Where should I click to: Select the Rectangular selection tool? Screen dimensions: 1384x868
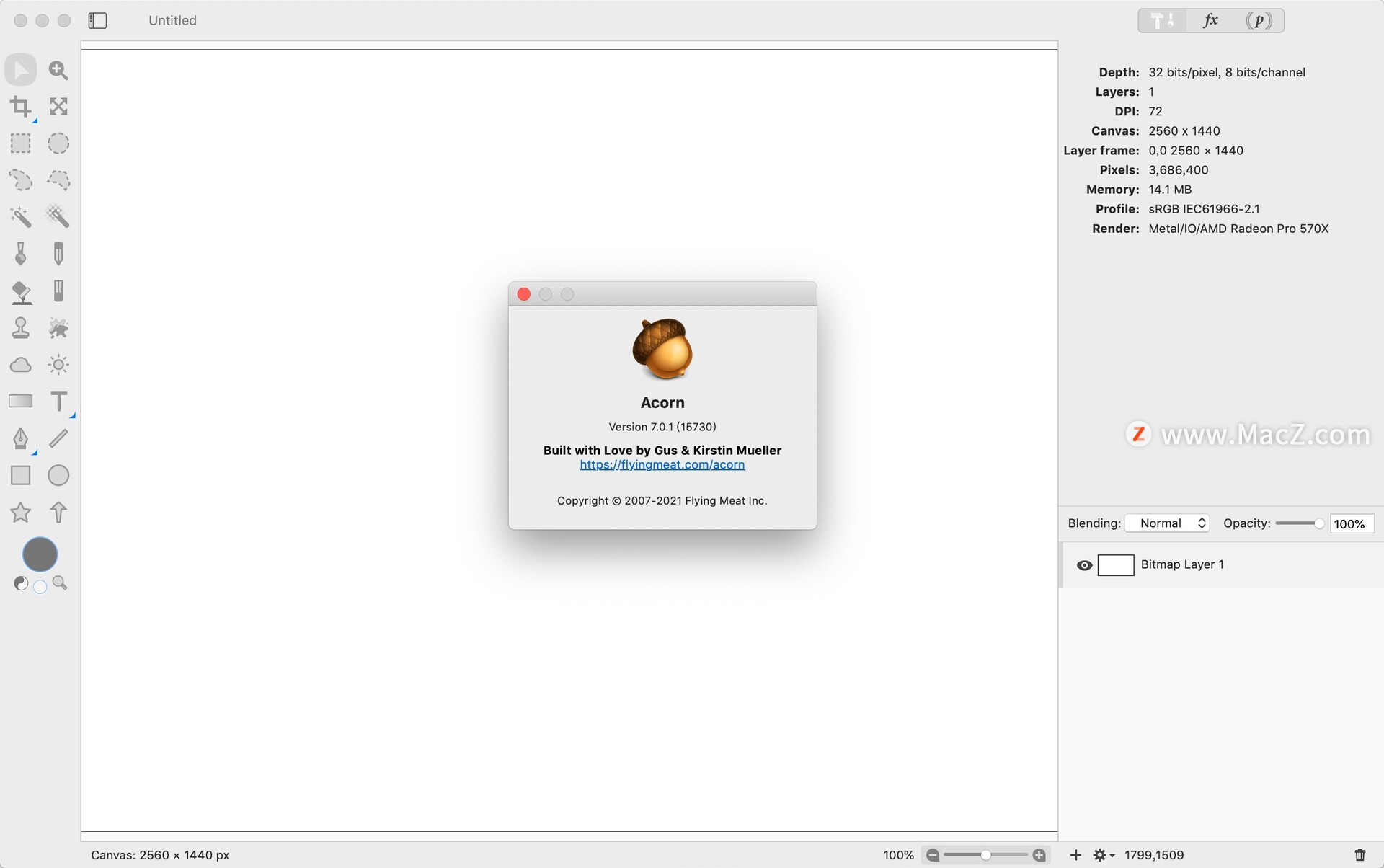point(21,143)
